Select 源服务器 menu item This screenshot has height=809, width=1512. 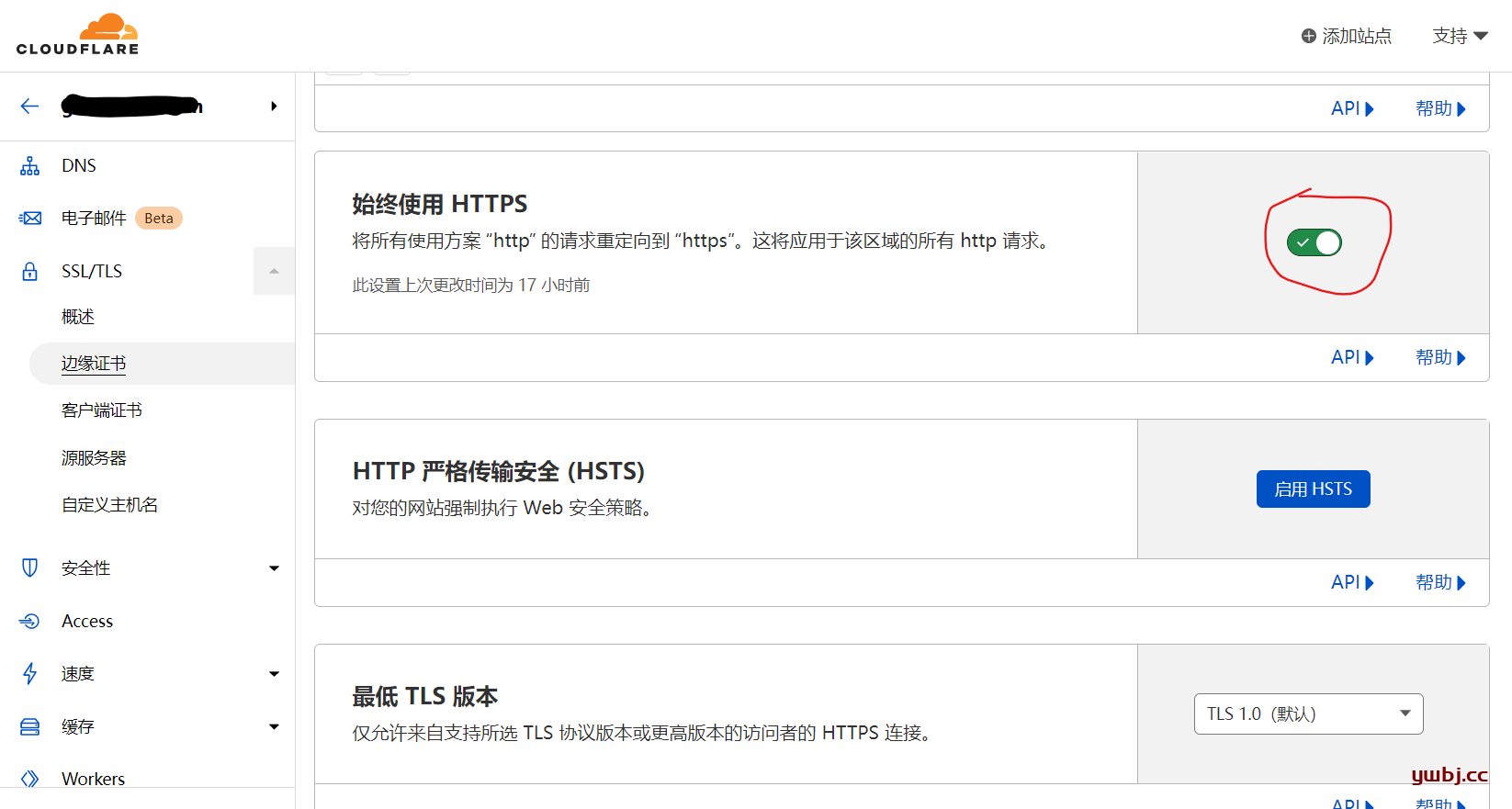point(94,457)
